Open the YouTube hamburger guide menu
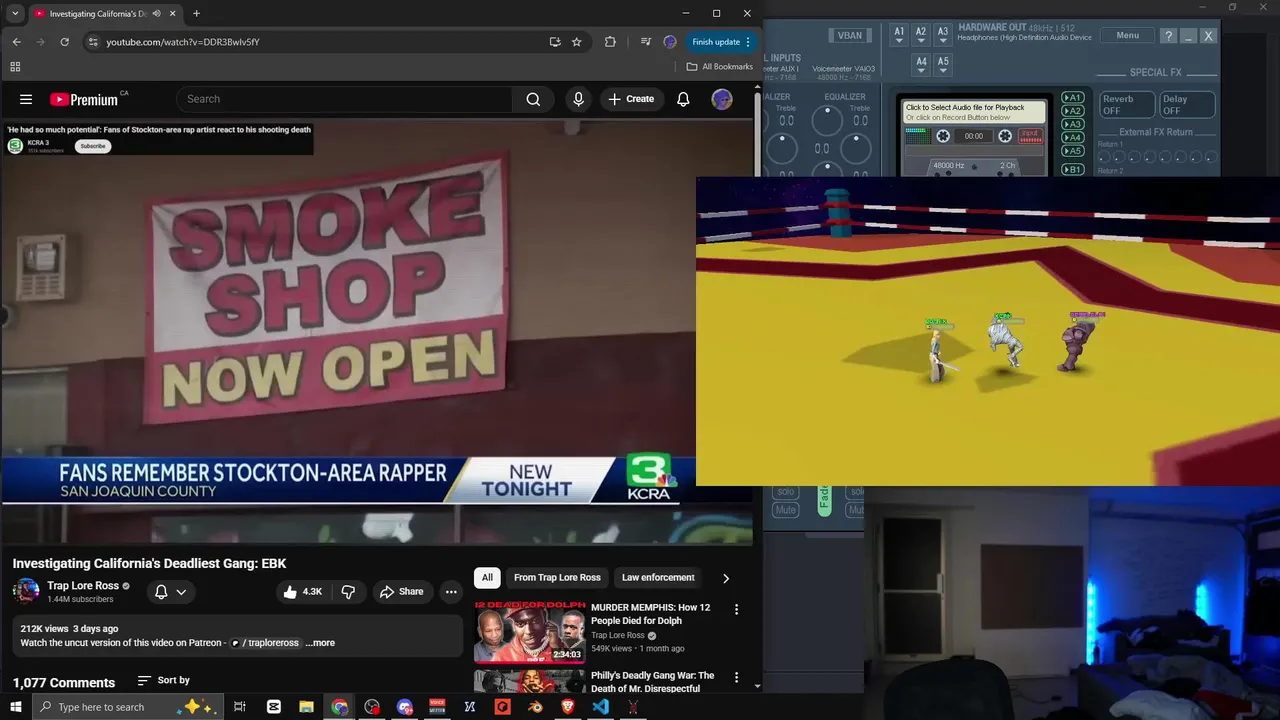The width and height of the screenshot is (1280, 720). 26,99
